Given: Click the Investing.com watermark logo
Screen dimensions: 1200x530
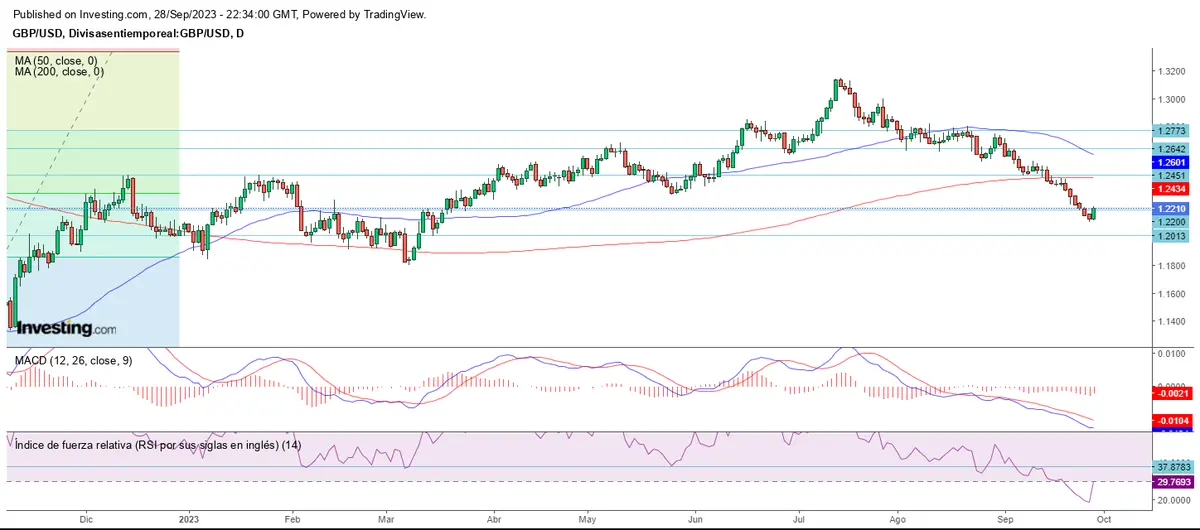Looking at the screenshot, I should coord(69,328).
